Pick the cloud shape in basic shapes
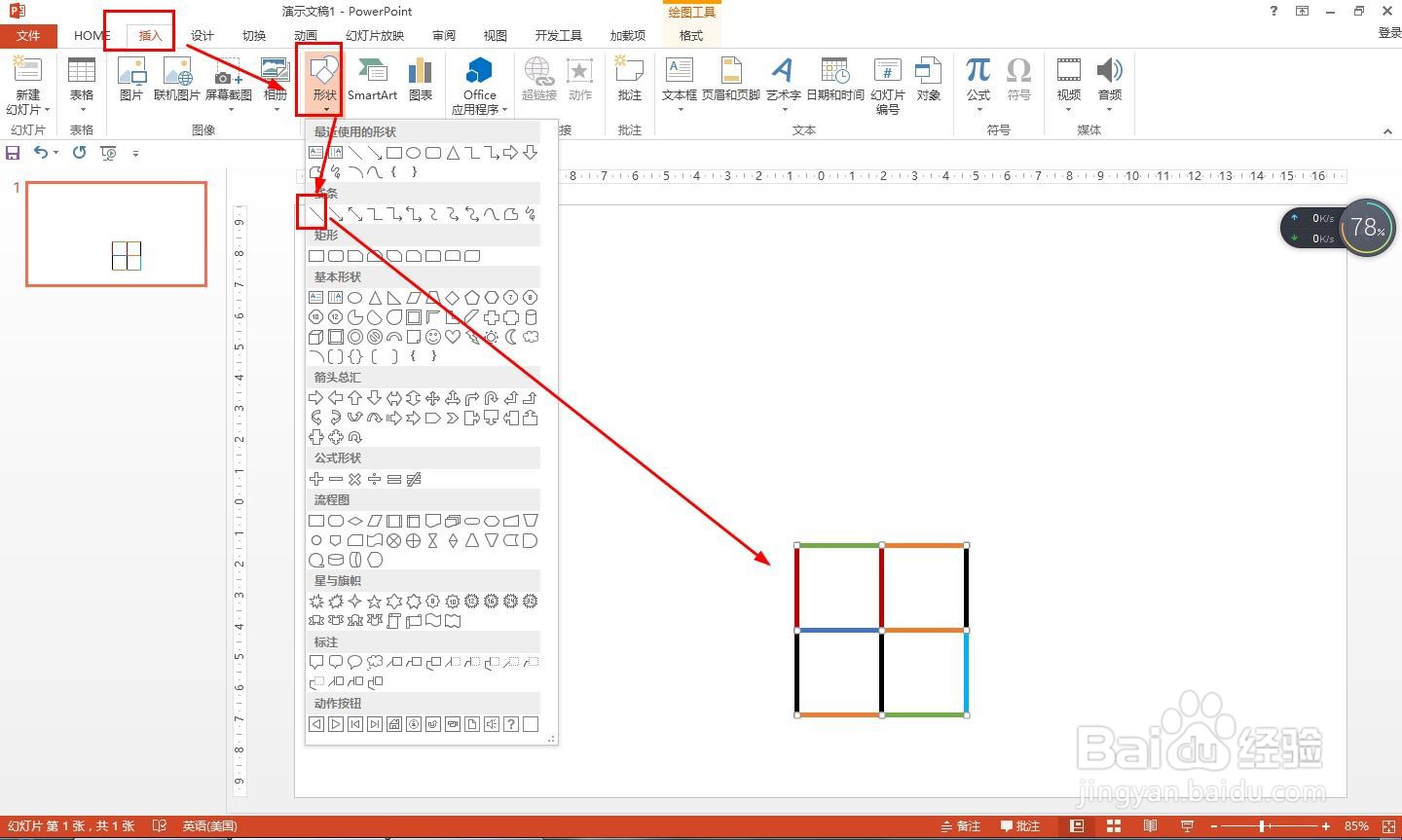 [531, 337]
